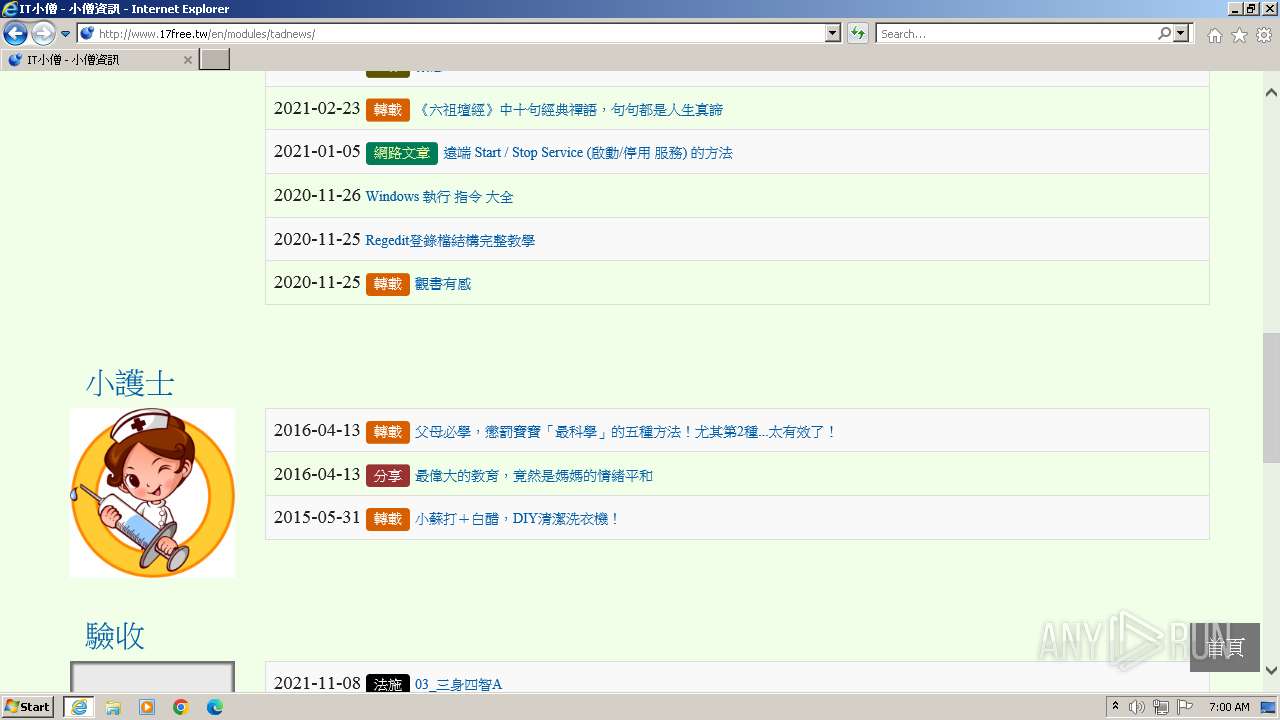This screenshot has height=720, width=1280.
Task: Launch Chrome from the taskbar
Action: point(181,707)
